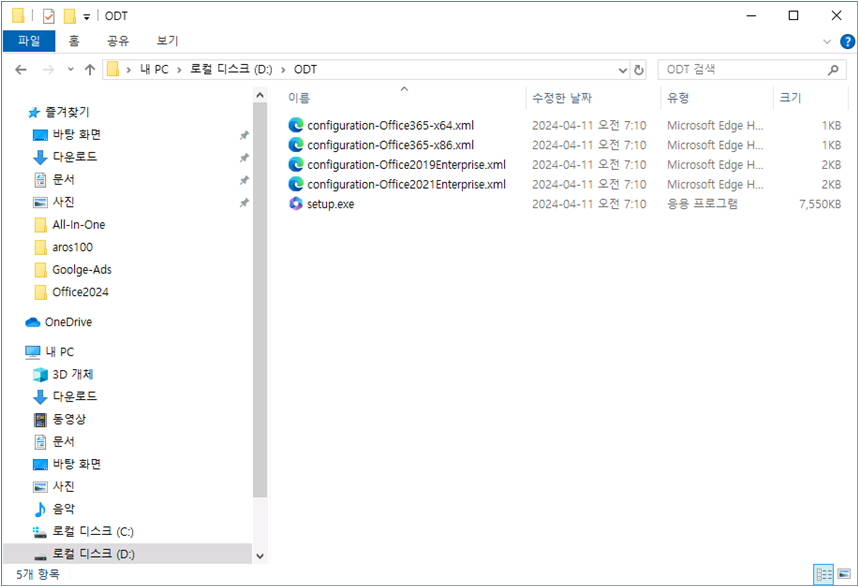Open 로컬 디스크 (C:) in sidebar
This screenshot has height=587, width=859.
point(83,532)
